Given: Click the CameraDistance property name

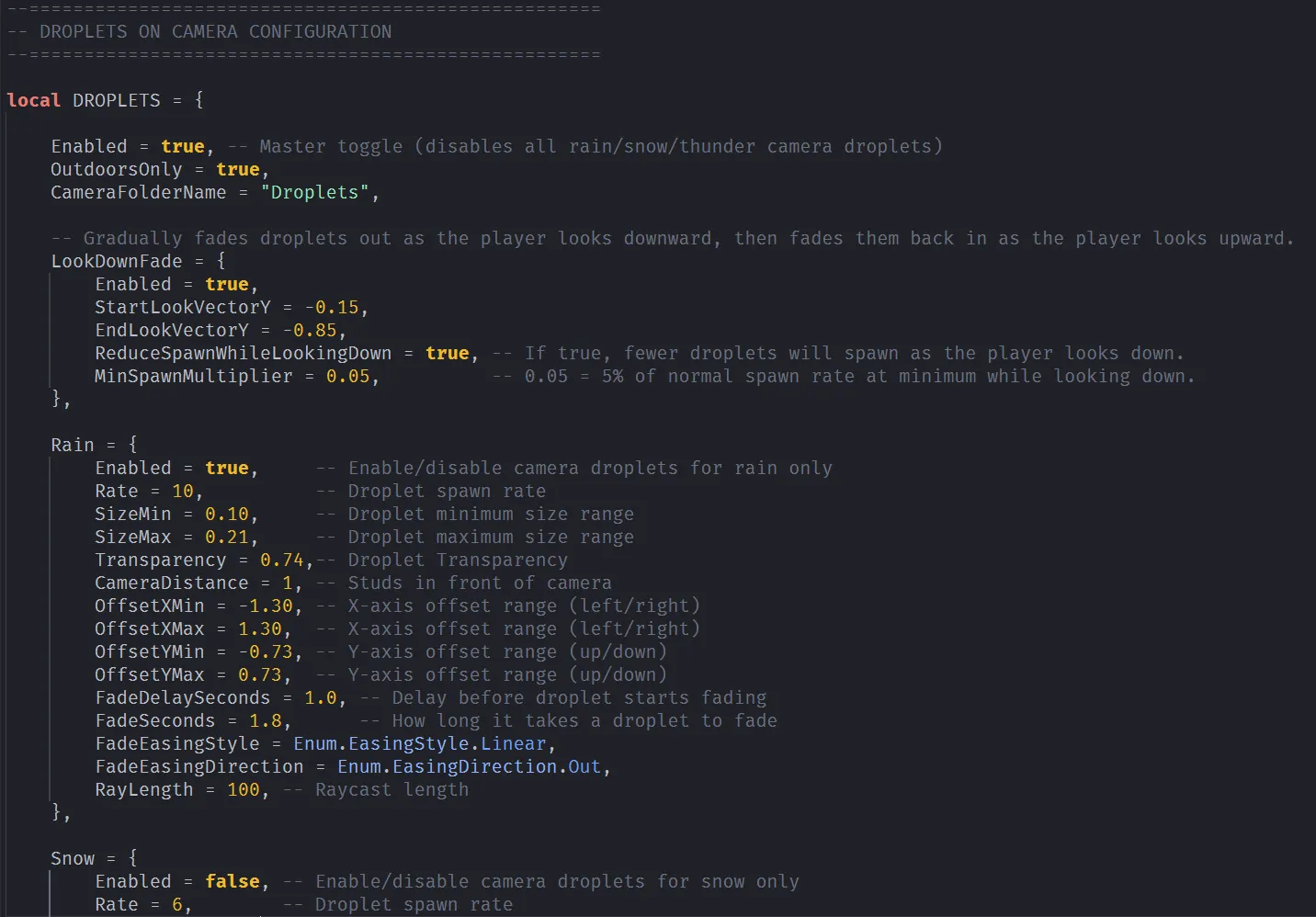Looking at the screenshot, I should 171,583.
